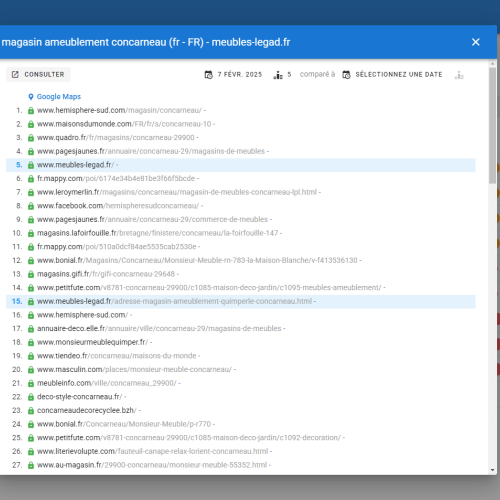The image size is (500, 500).
Task: Click the CONSULTER external link icon
Action: click(15, 74)
